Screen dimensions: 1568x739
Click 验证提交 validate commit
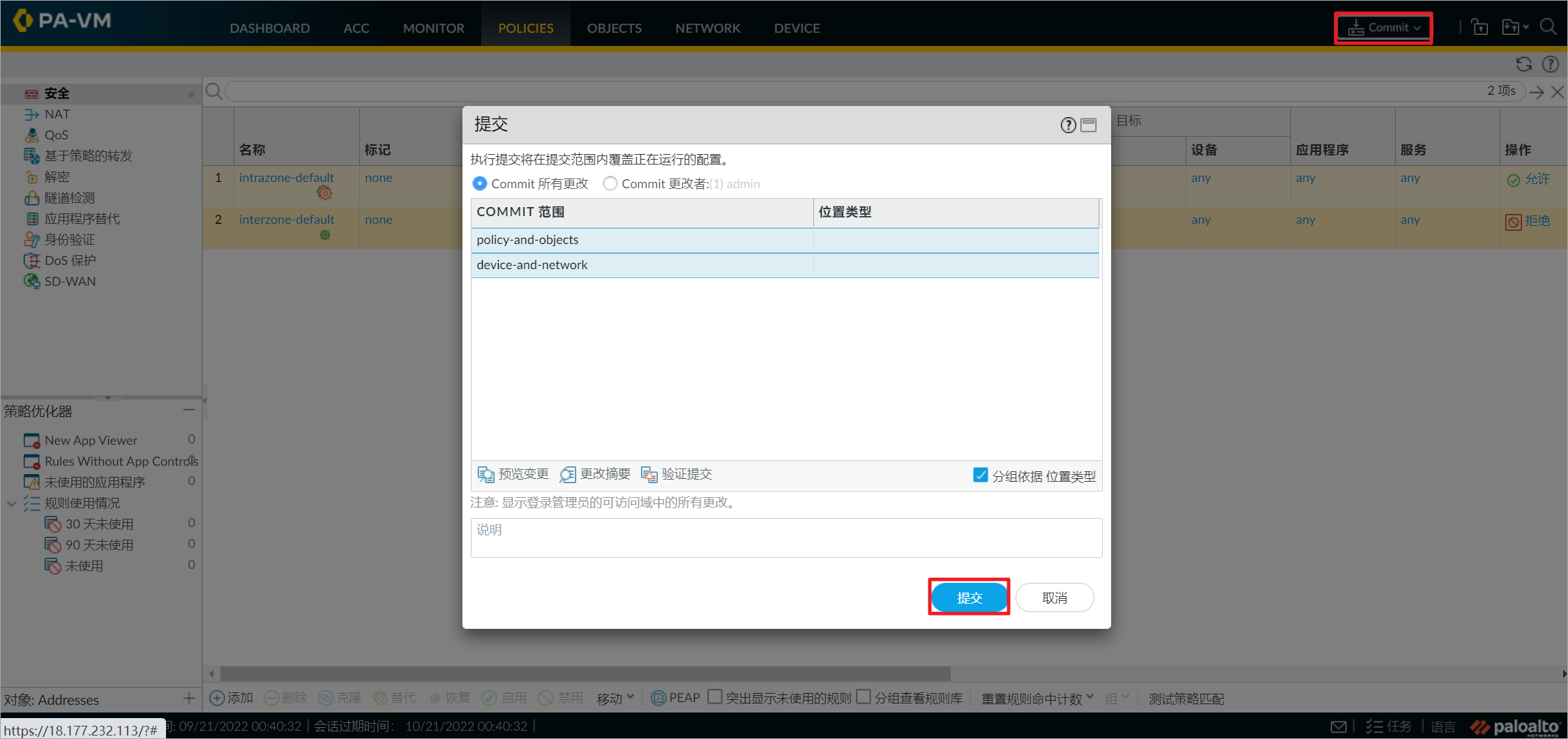click(677, 474)
